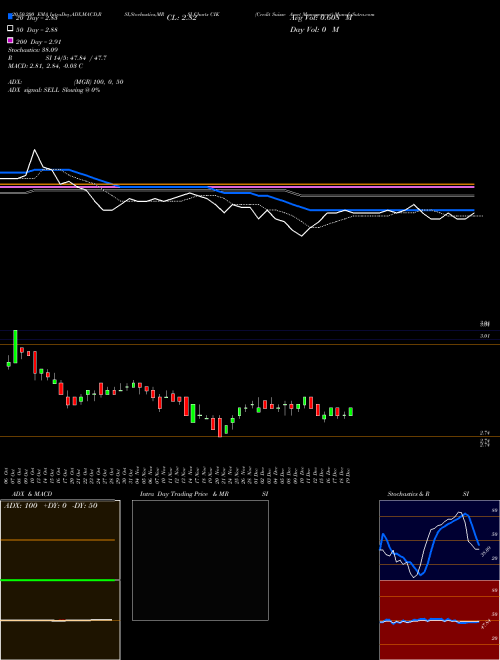Click the 'CL: 2.82' closing price label
The image size is (500, 660).
point(182,18)
